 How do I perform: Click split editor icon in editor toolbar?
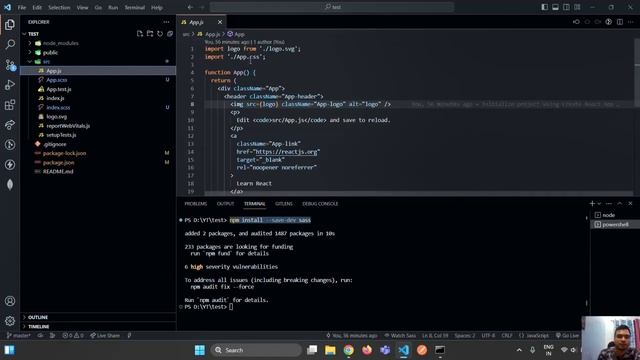pyautogui.click(x=620, y=22)
